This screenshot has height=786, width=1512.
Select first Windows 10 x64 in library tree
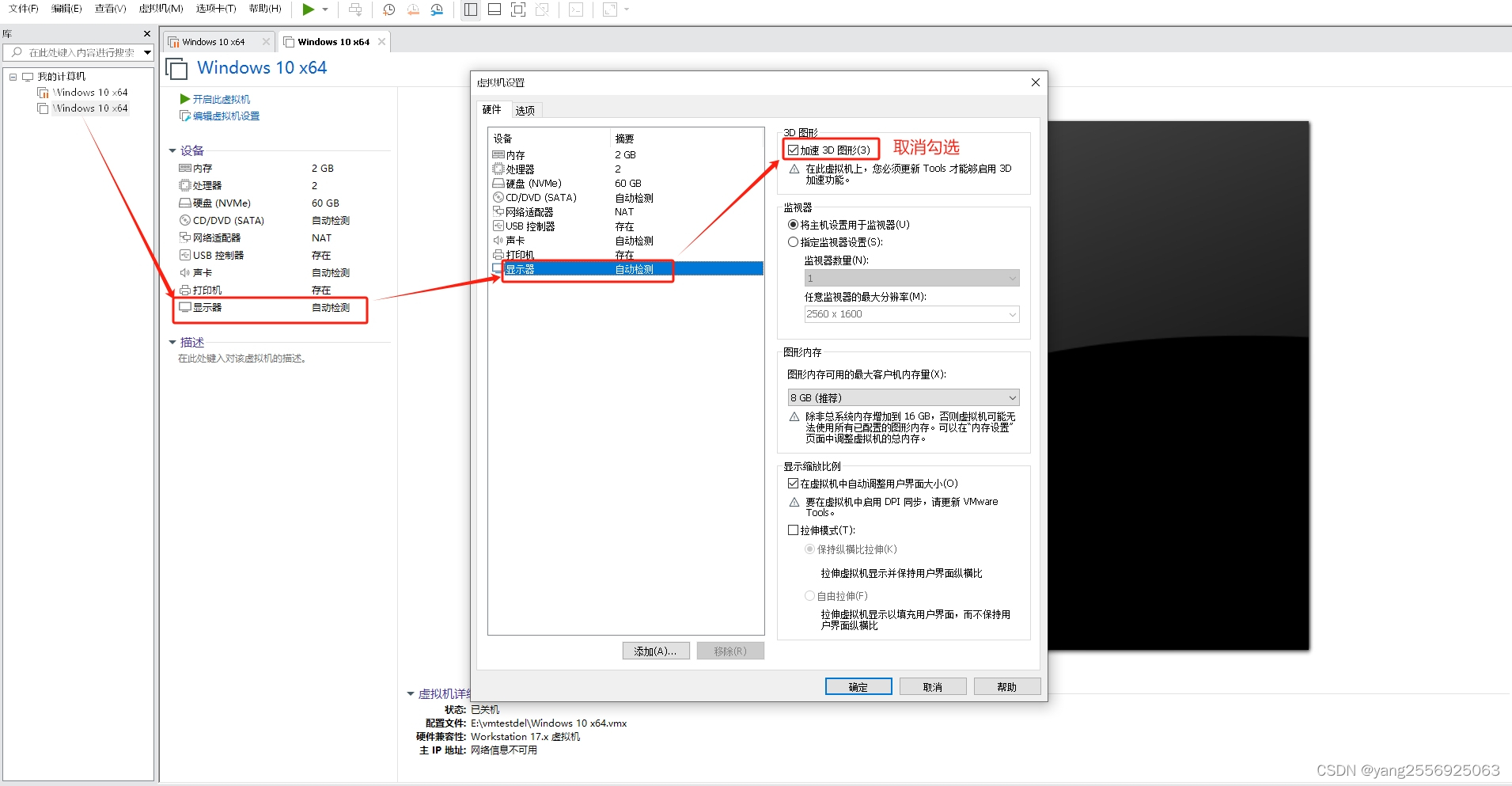(x=90, y=93)
